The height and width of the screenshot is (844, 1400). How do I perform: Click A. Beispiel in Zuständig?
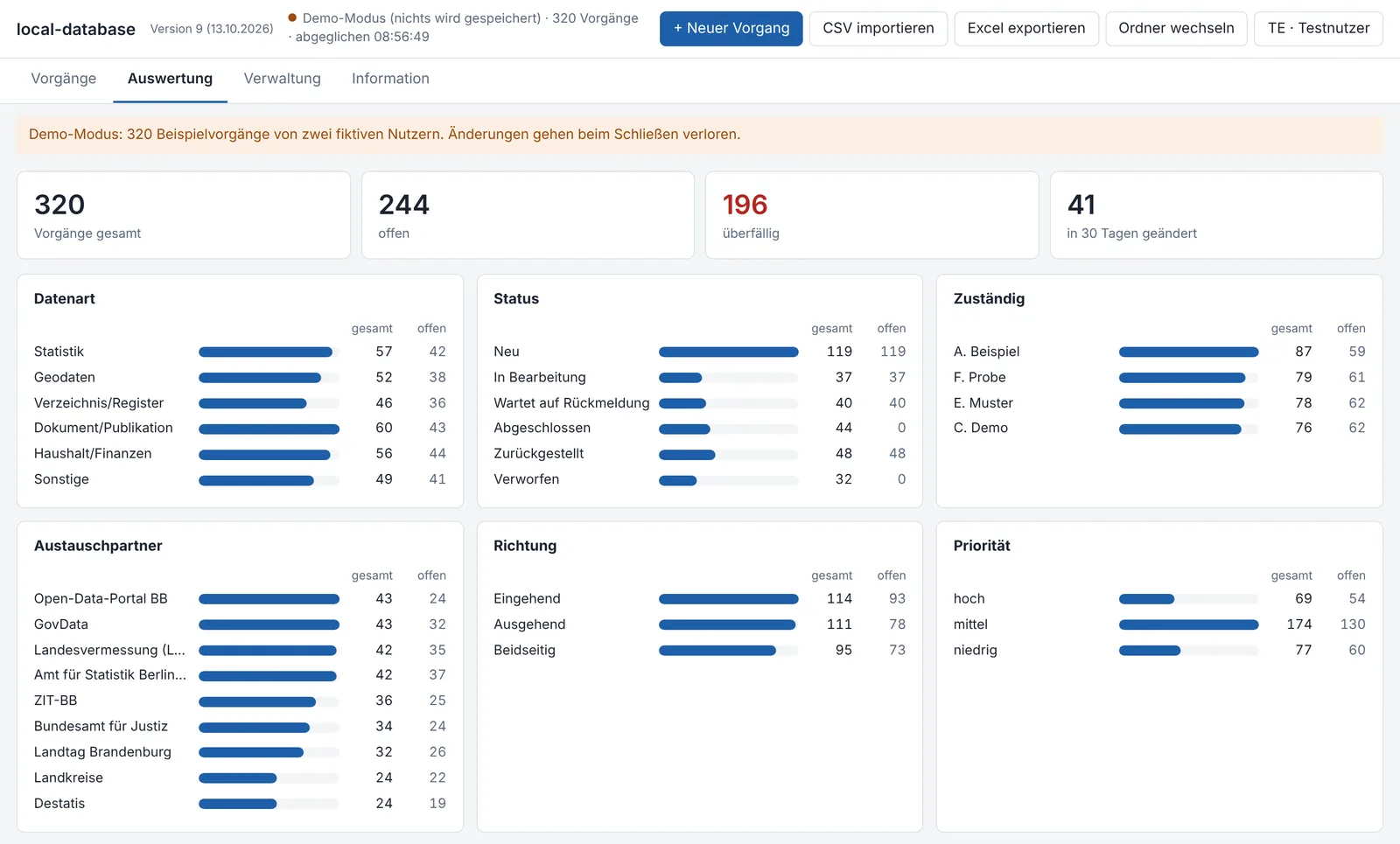1159,352
